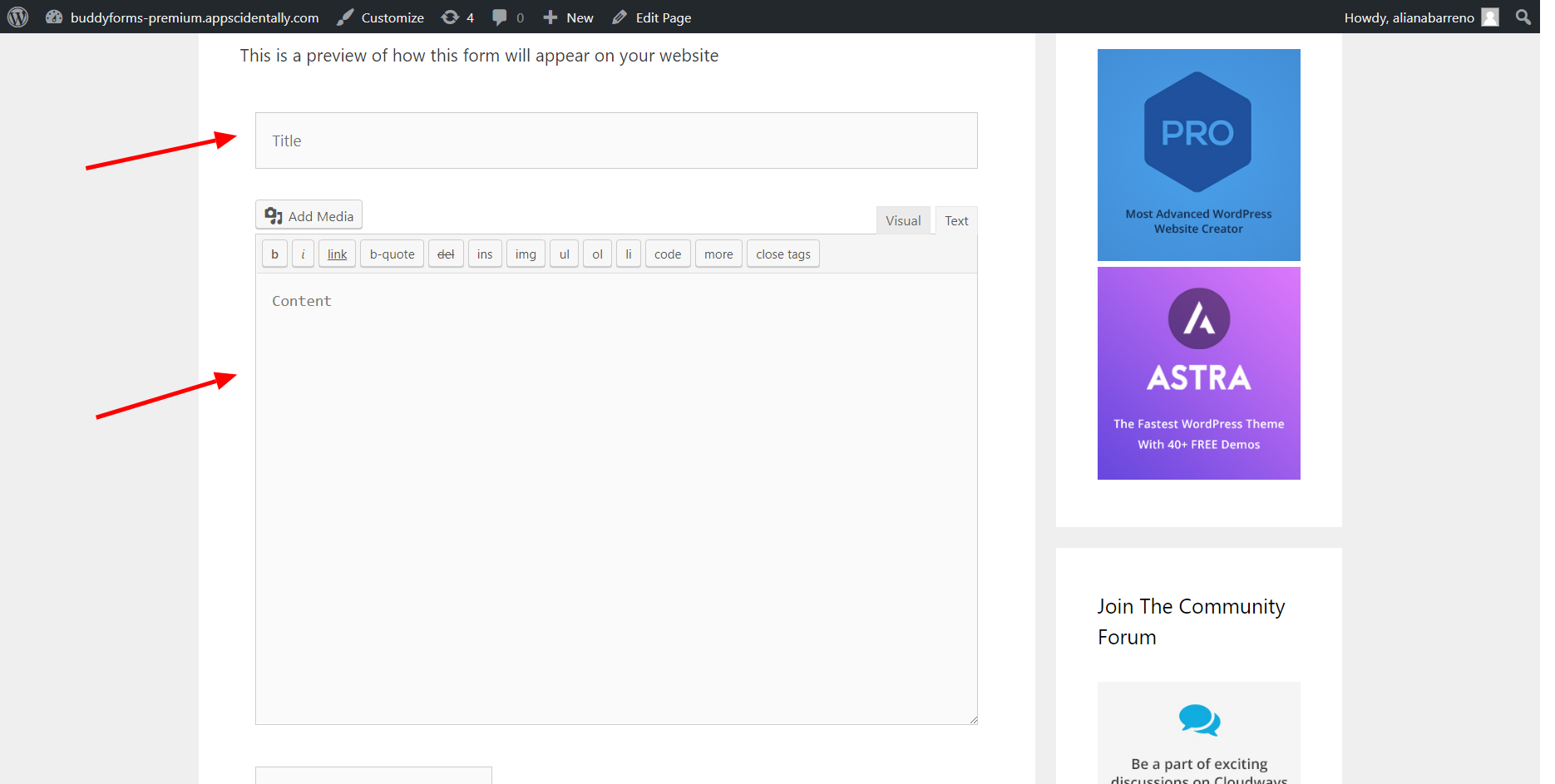Click the search icon in admin bar
The image size is (1555, 784).
pyautogui.click(x=1523, y=17)
